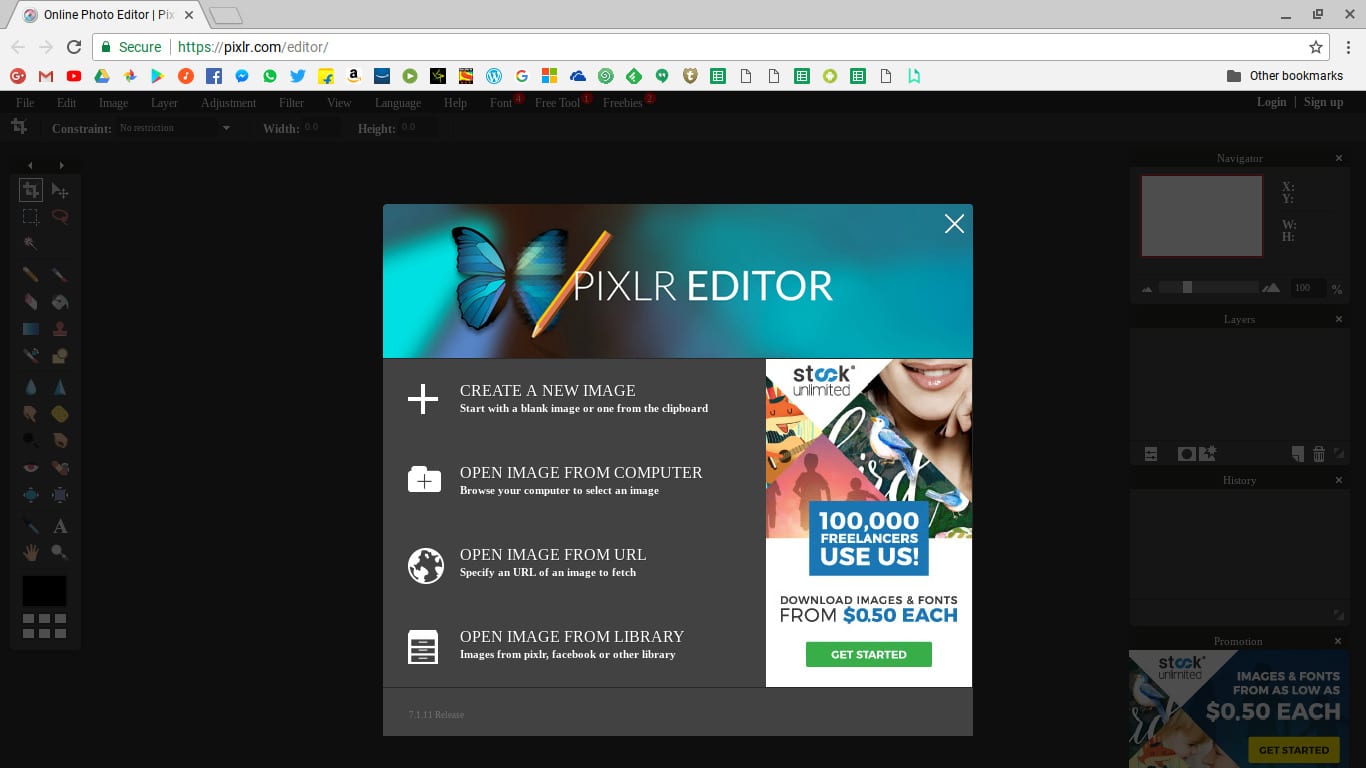Select the Color Replace tool
Image resolution: width=1366 pixels, height=768 pixels.
tap(31, 355)
